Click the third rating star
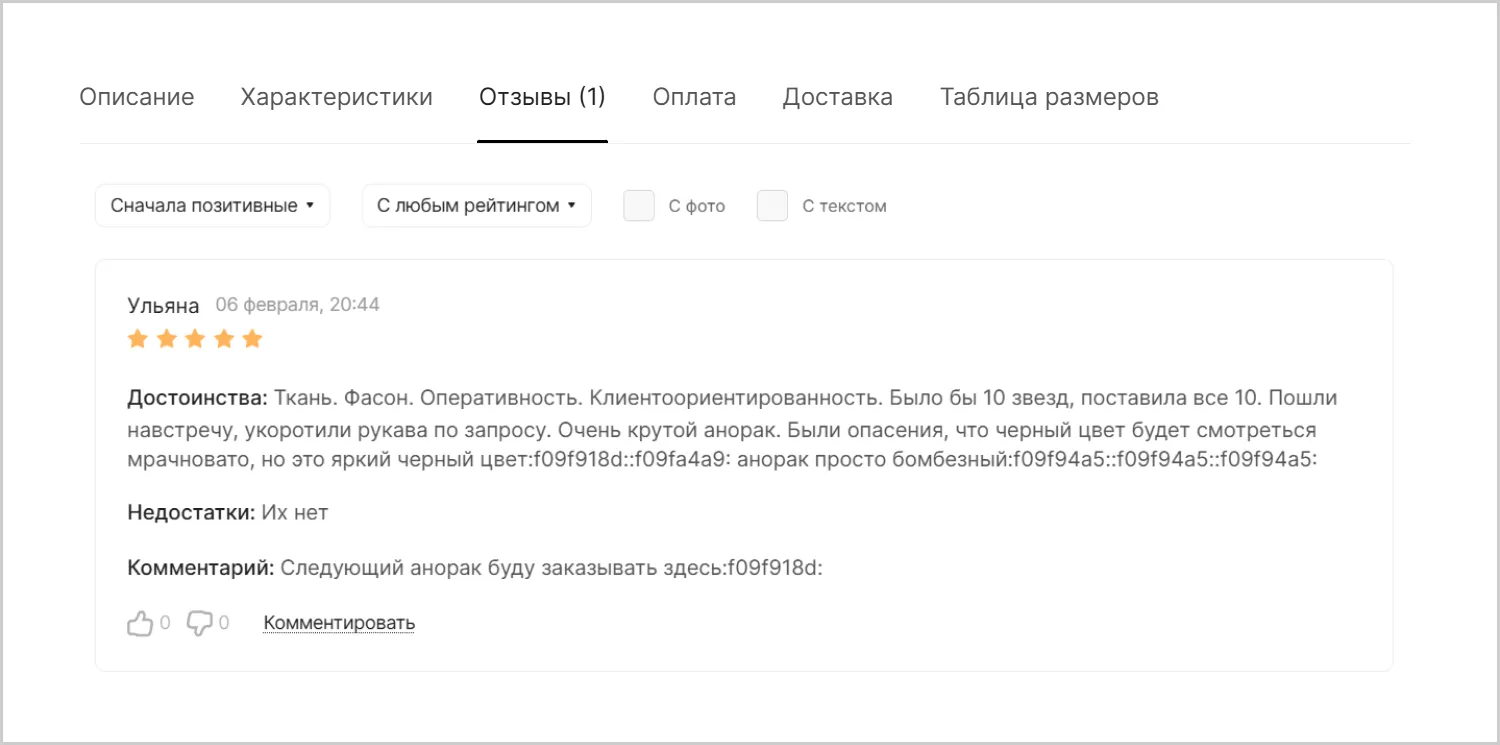Image resolution: width=1500 pixels, height=745 pixels. 195,339
